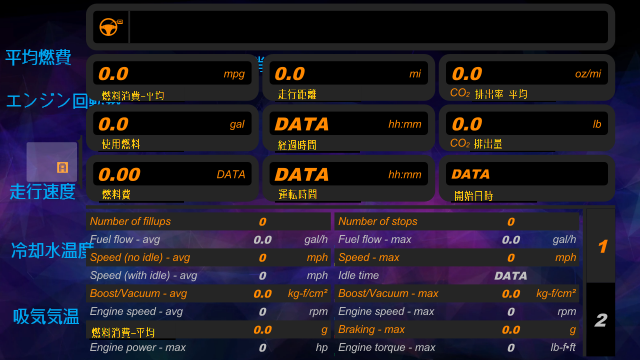Select the 走行速度 menu item

click(x=42, y=191)
